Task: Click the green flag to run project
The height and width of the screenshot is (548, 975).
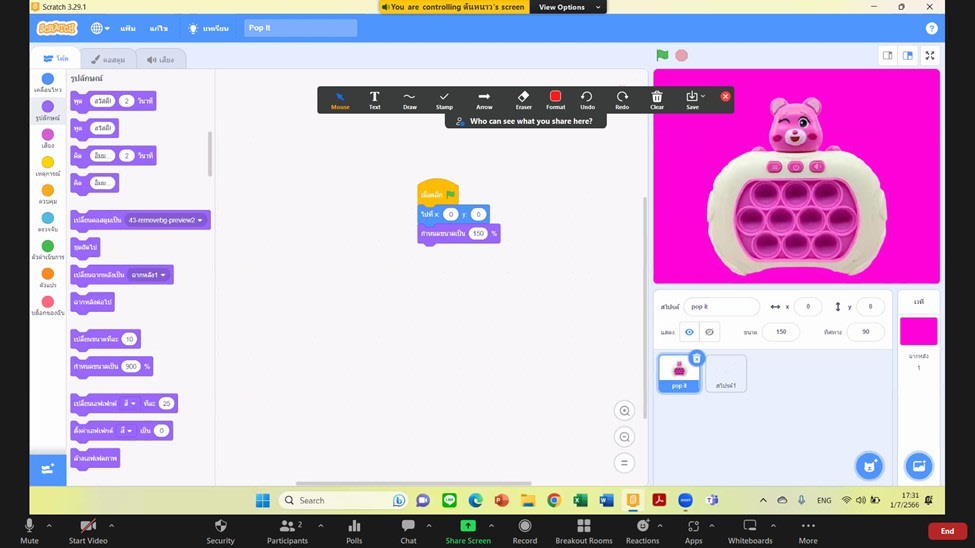Action: click(x=662, y=55)
